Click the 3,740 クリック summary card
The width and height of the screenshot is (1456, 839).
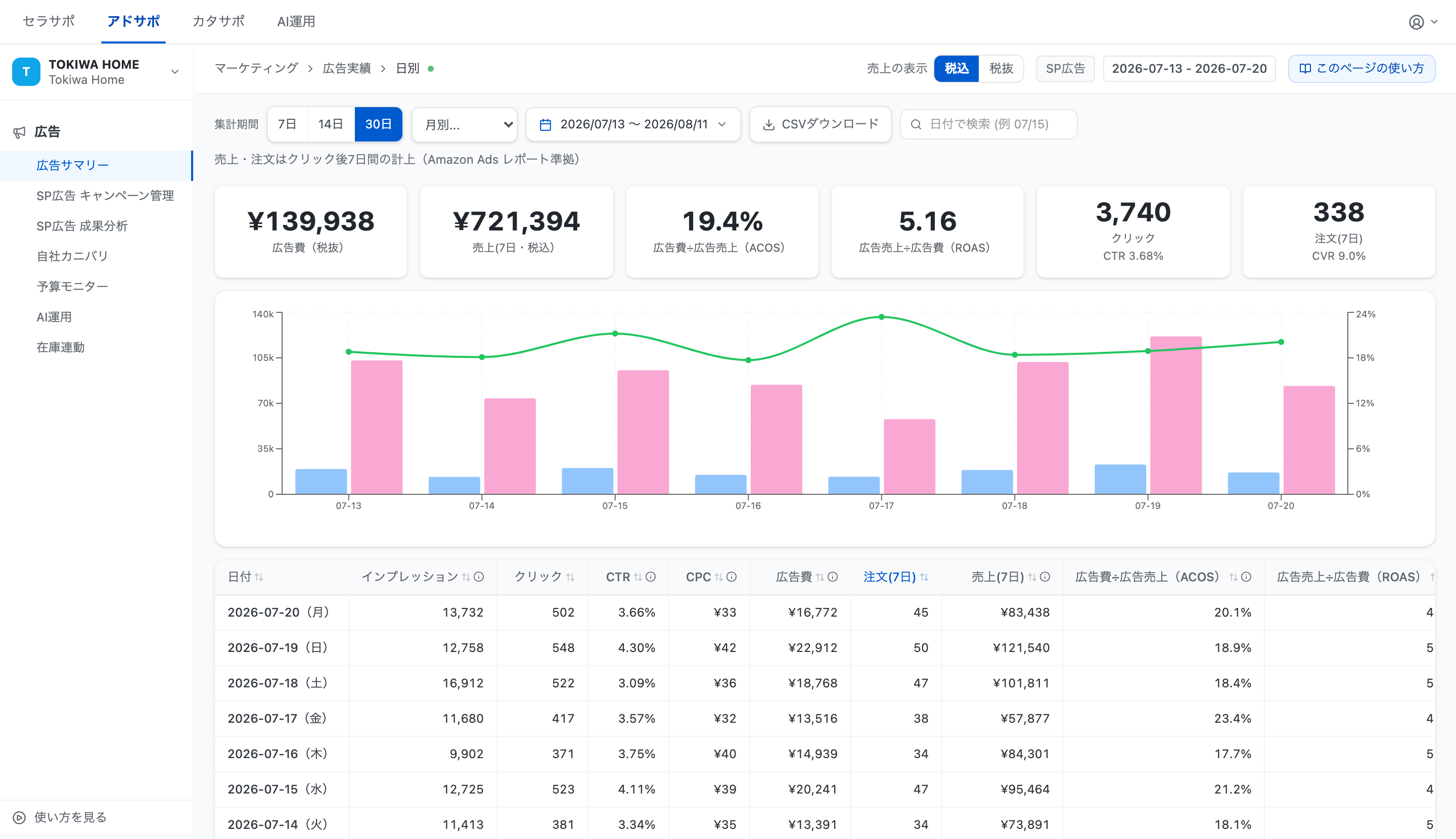pos(1132,231)
